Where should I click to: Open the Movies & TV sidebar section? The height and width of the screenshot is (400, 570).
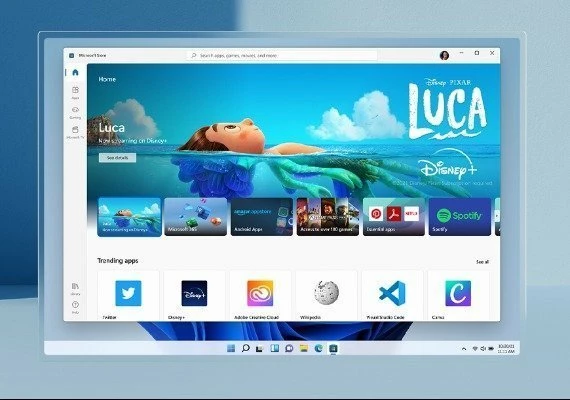(x=75, y=132)
